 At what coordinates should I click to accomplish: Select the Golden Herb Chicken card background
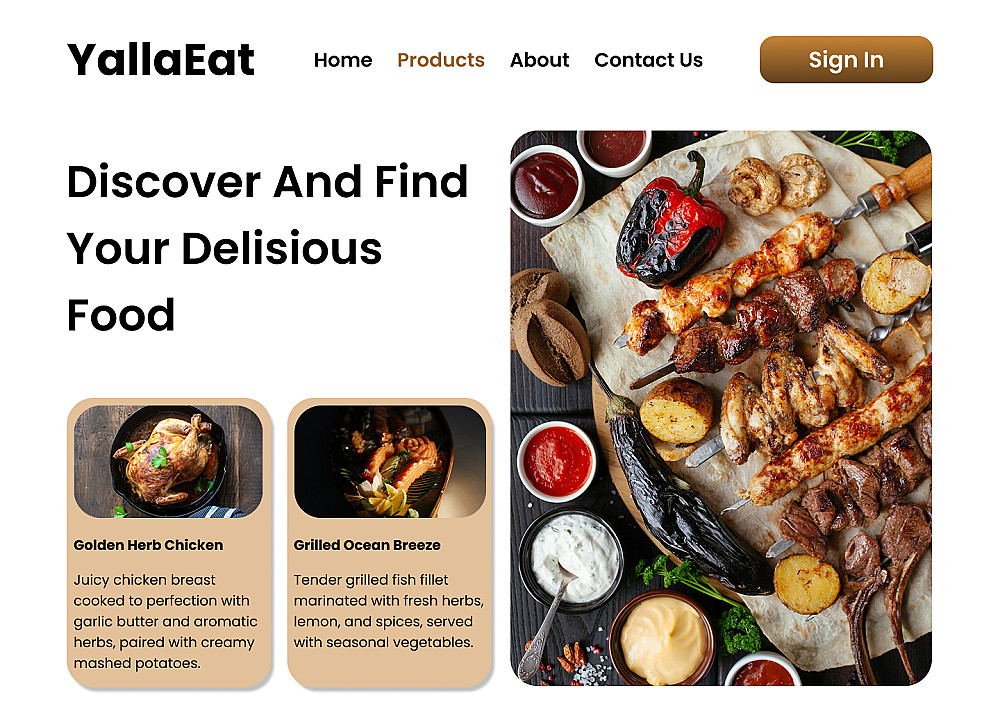point(170,543)
